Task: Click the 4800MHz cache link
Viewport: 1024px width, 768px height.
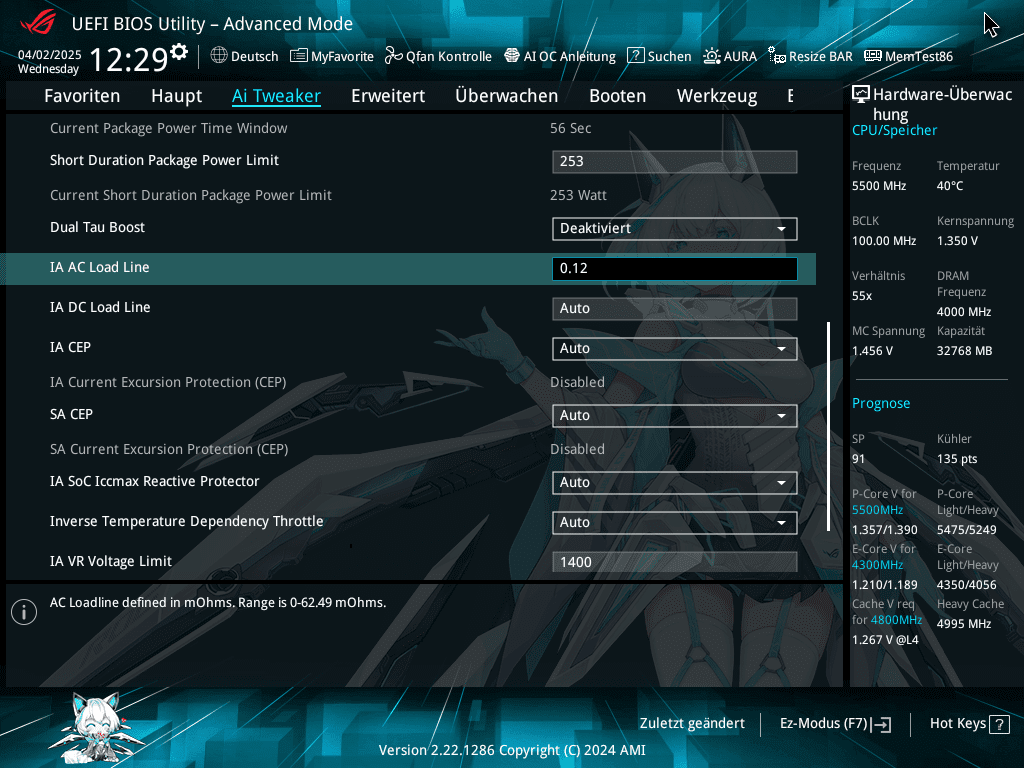Action: tap(896, 620)
